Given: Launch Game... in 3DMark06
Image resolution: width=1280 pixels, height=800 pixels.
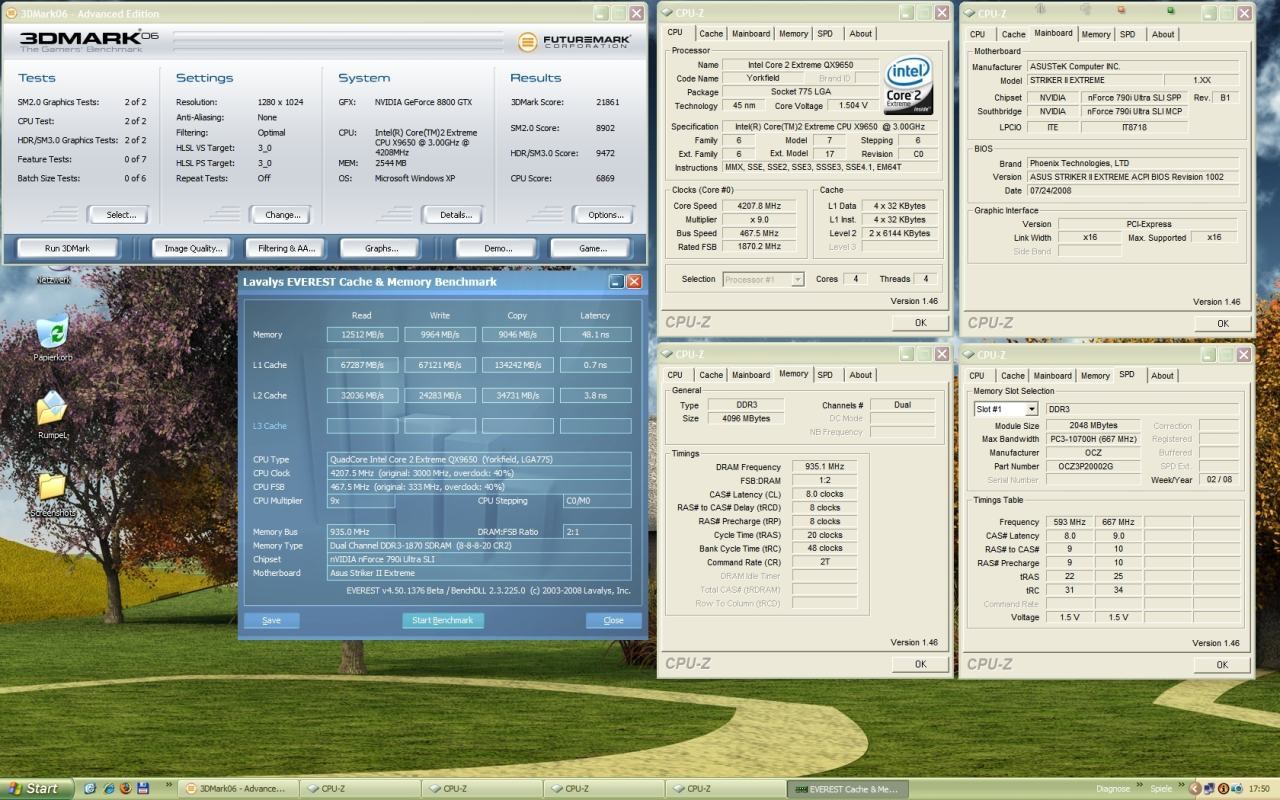Looking at the screenshot, I should pyautogui.click(x=592, y=248).
